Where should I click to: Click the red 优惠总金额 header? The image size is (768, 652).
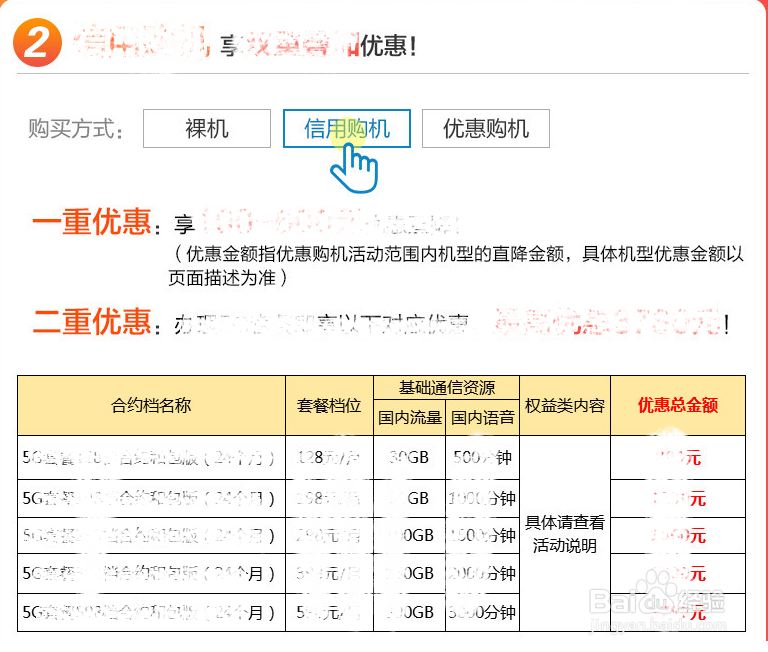tap(678, 405)
